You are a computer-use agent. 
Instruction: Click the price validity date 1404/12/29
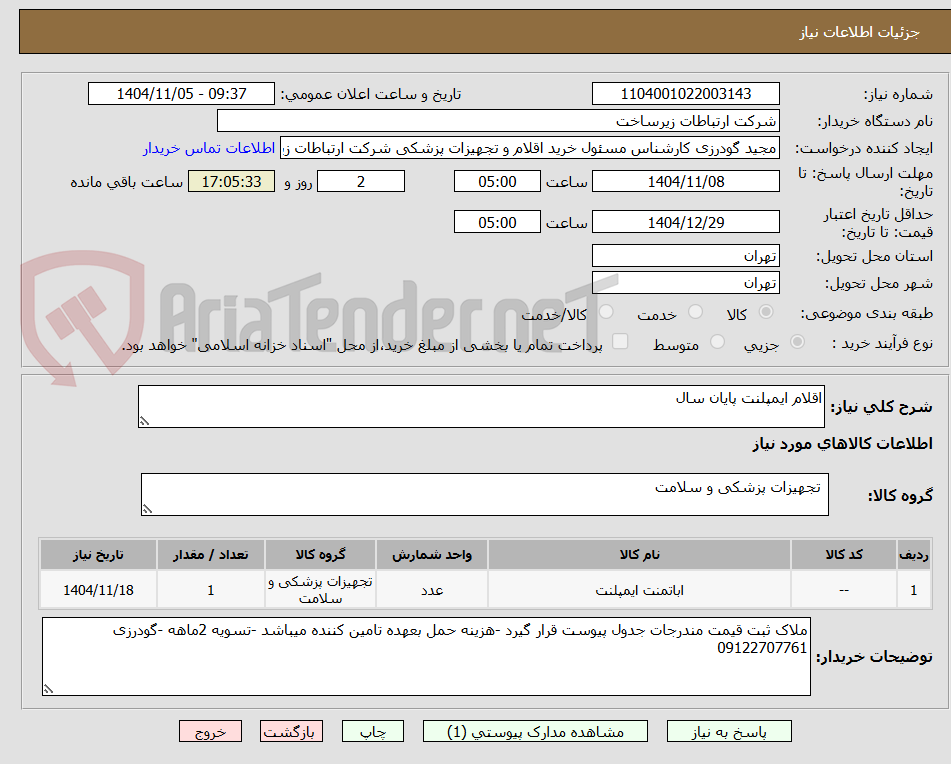[x=685, y=222]
